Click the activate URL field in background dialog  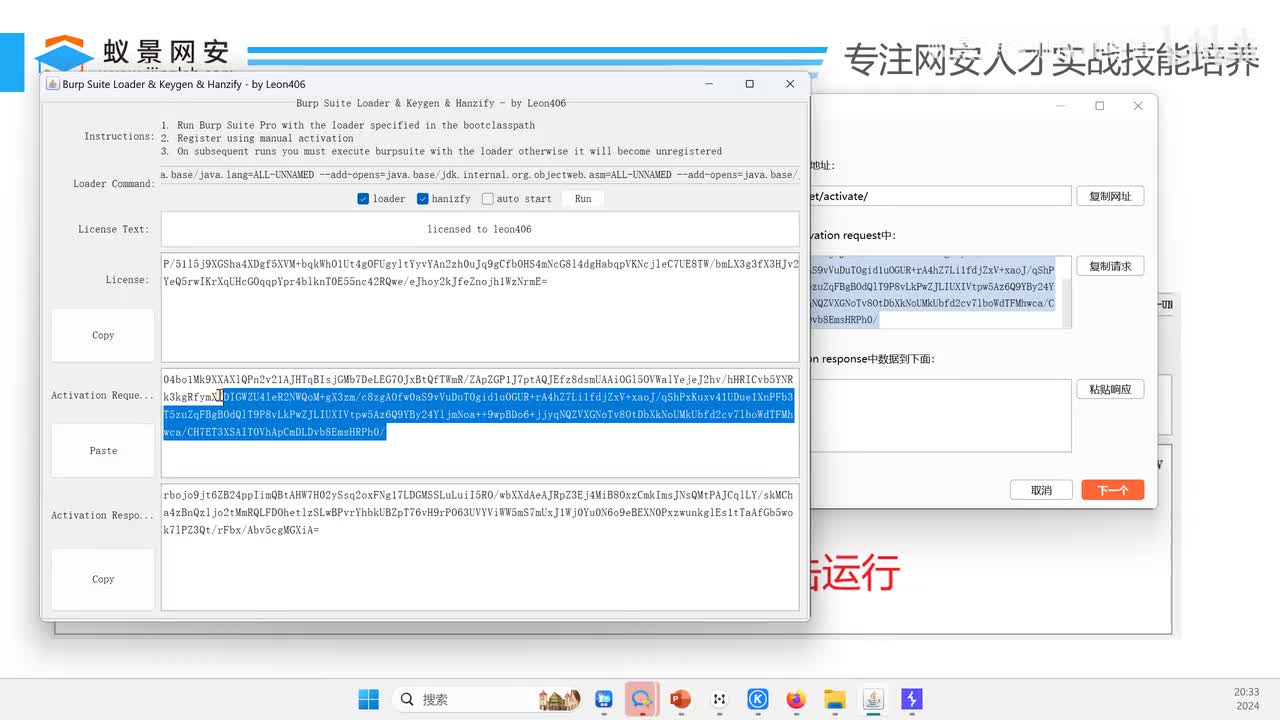[941, 196]
